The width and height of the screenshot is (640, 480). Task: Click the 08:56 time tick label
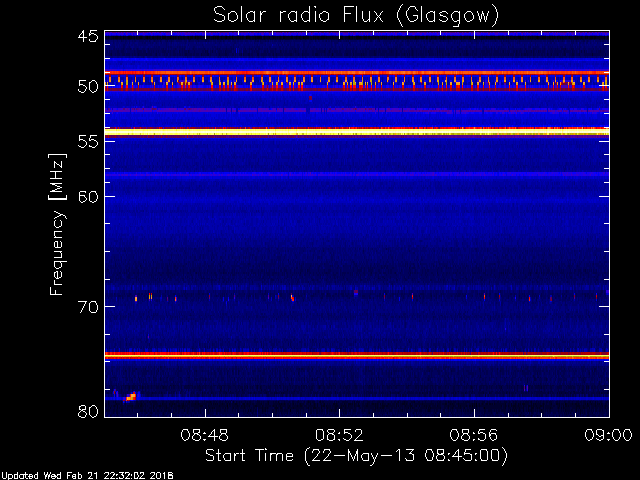point(474,435)
